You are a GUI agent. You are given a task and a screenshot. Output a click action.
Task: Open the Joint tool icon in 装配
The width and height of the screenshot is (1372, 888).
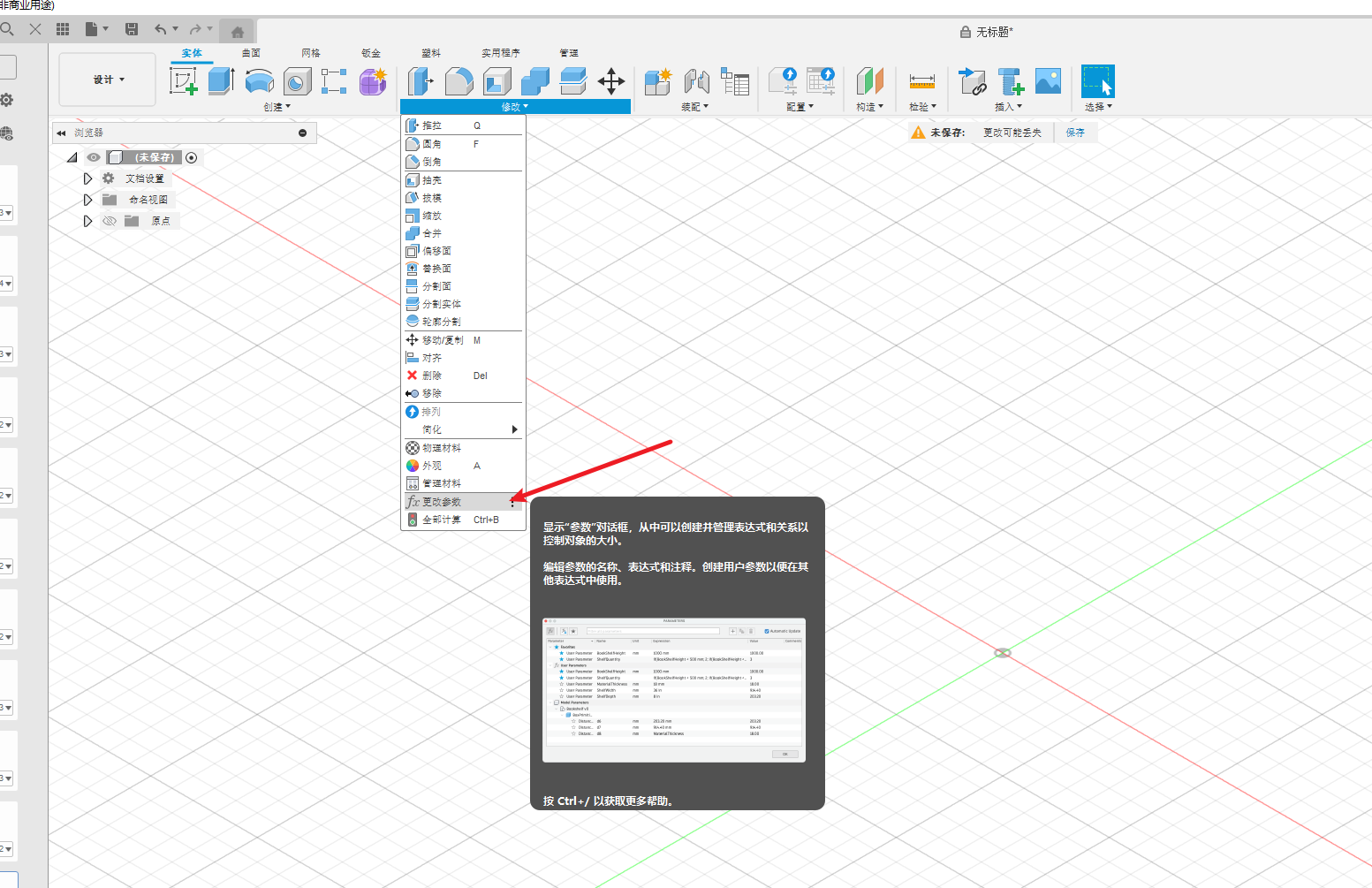tap(697, 81)
